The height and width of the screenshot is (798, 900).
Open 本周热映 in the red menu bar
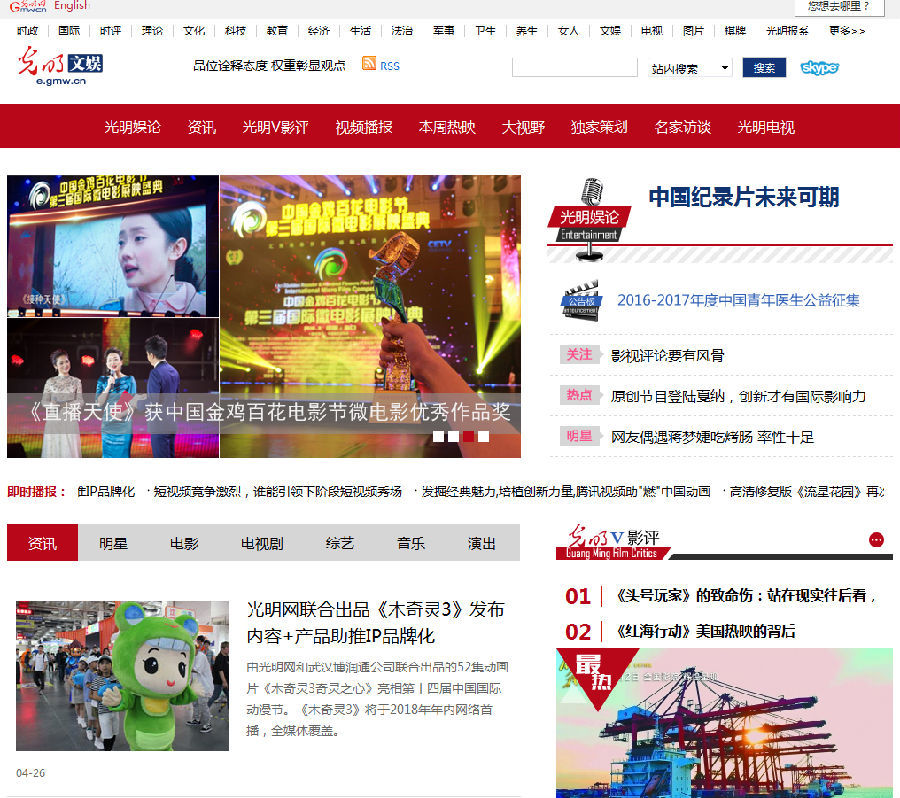[x=447, y=127]
